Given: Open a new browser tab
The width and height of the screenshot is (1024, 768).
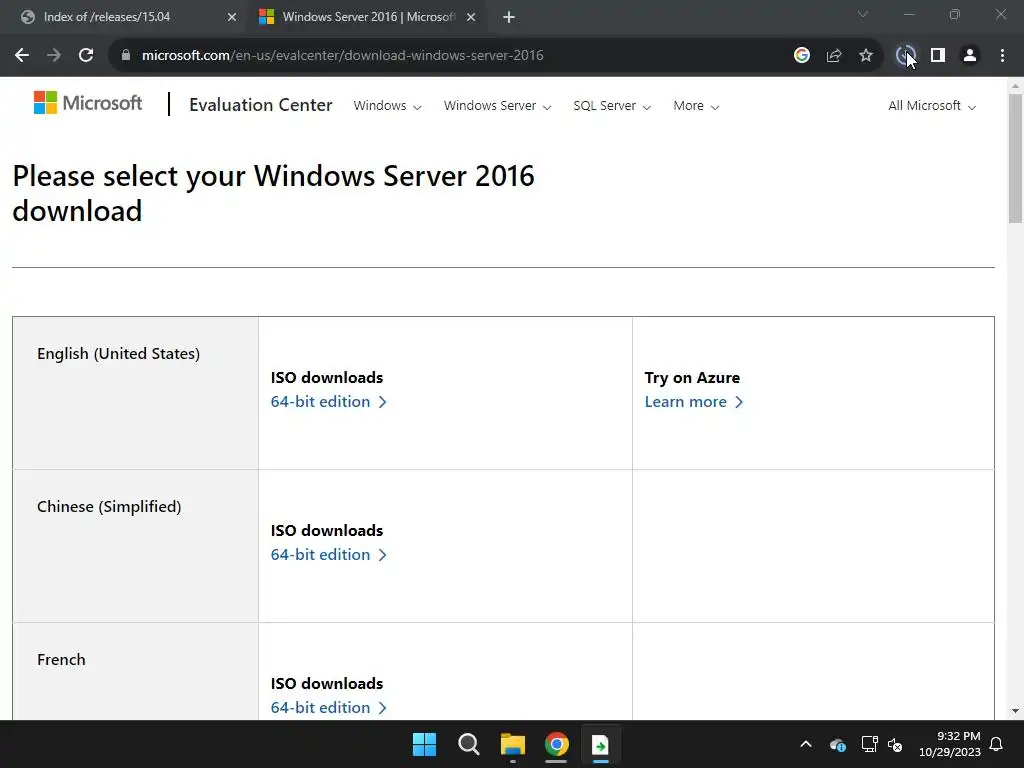Looking at the screenshot, I should 509,17.
